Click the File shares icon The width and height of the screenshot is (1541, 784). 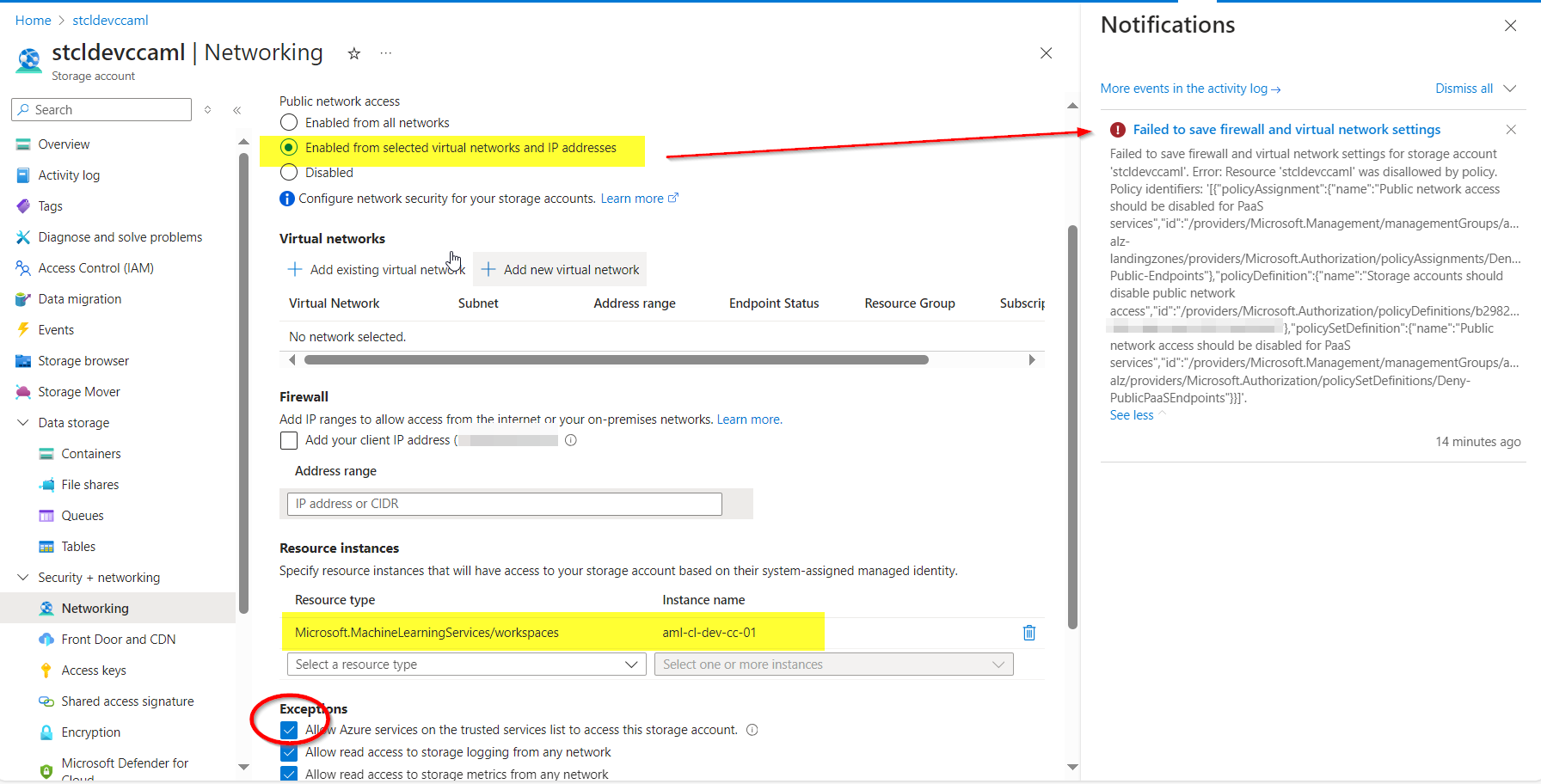46,485
